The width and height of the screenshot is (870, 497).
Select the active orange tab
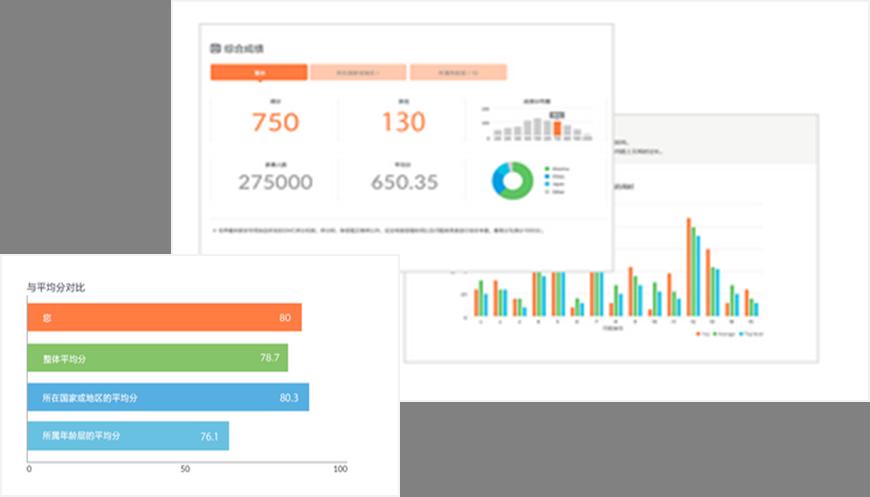[258, 72]
